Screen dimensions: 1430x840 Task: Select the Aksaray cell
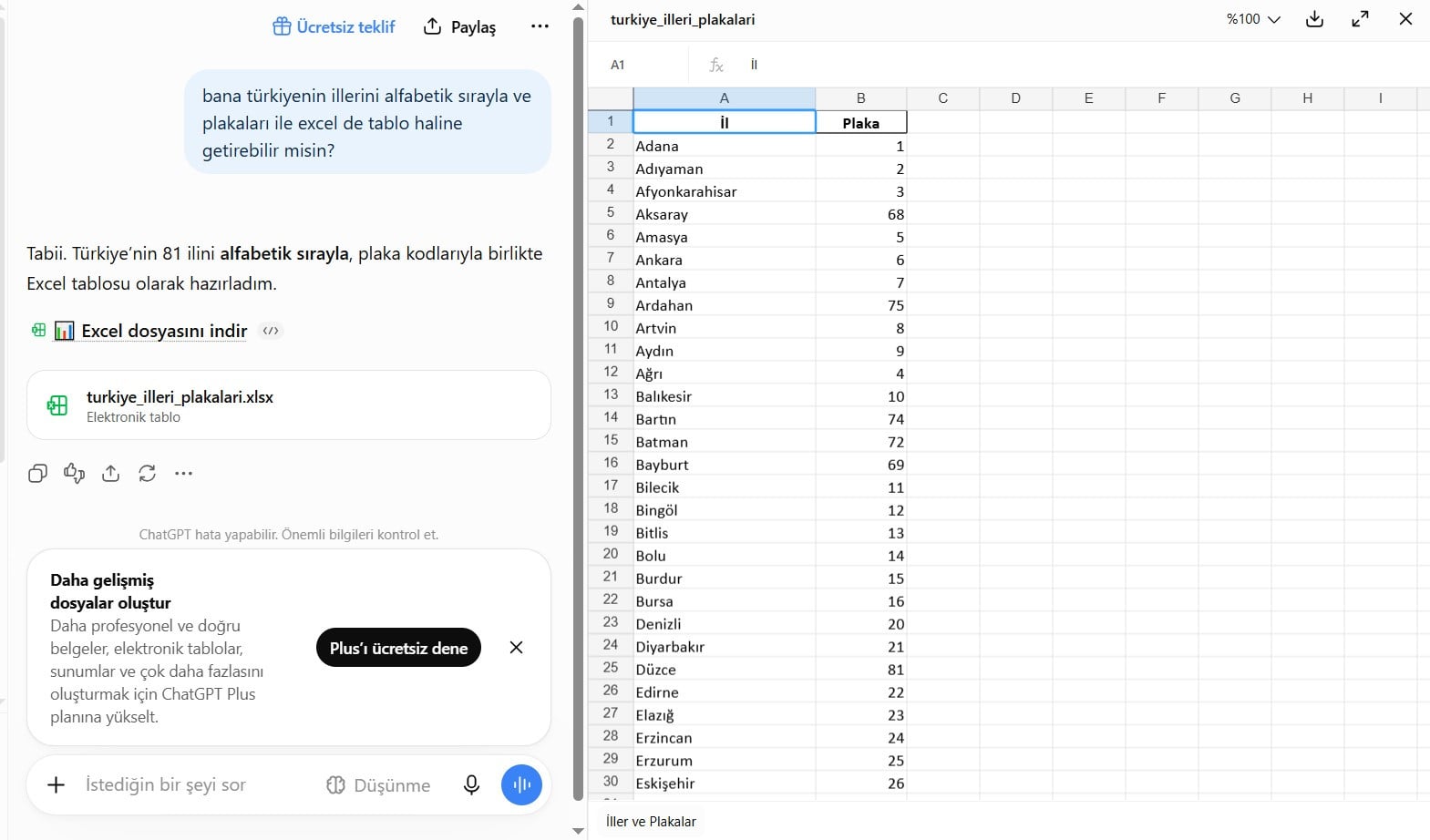point(724,214)
